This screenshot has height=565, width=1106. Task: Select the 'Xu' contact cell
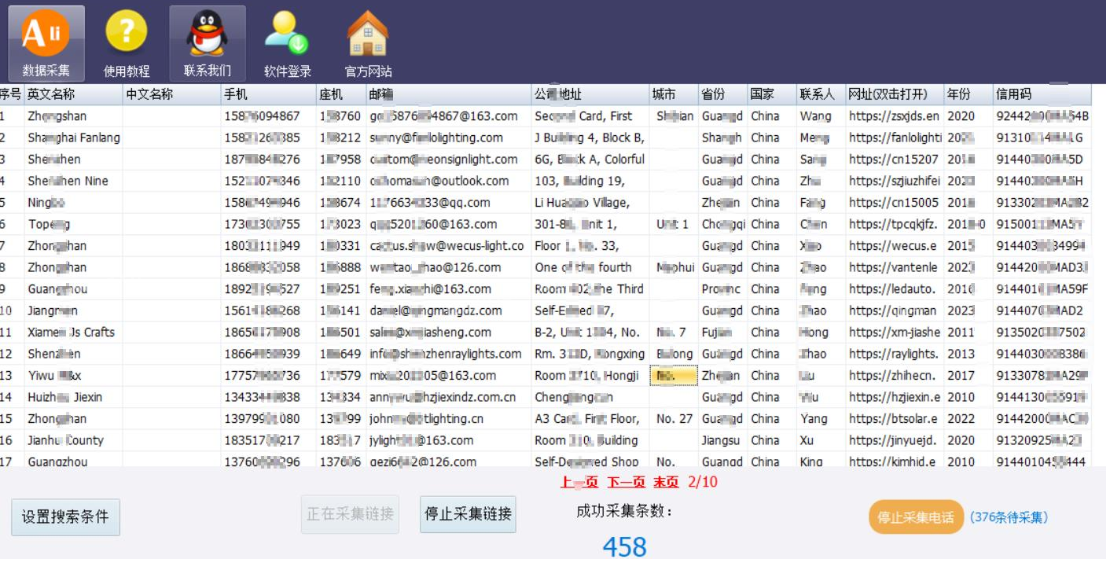[821, 440]
